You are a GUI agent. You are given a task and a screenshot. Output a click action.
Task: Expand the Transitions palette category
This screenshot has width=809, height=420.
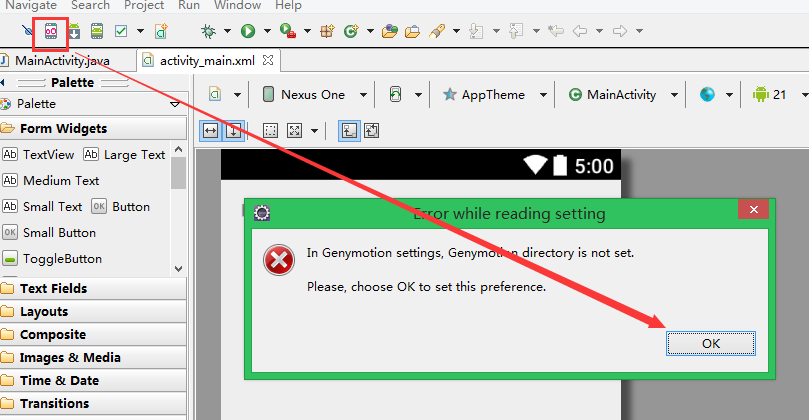93,403
